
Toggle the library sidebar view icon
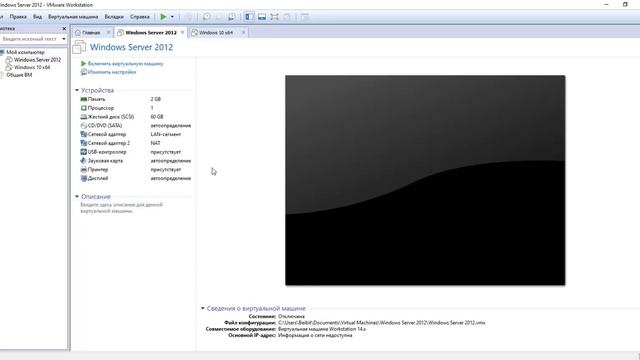pyautogui.click(x=249, y=17)
